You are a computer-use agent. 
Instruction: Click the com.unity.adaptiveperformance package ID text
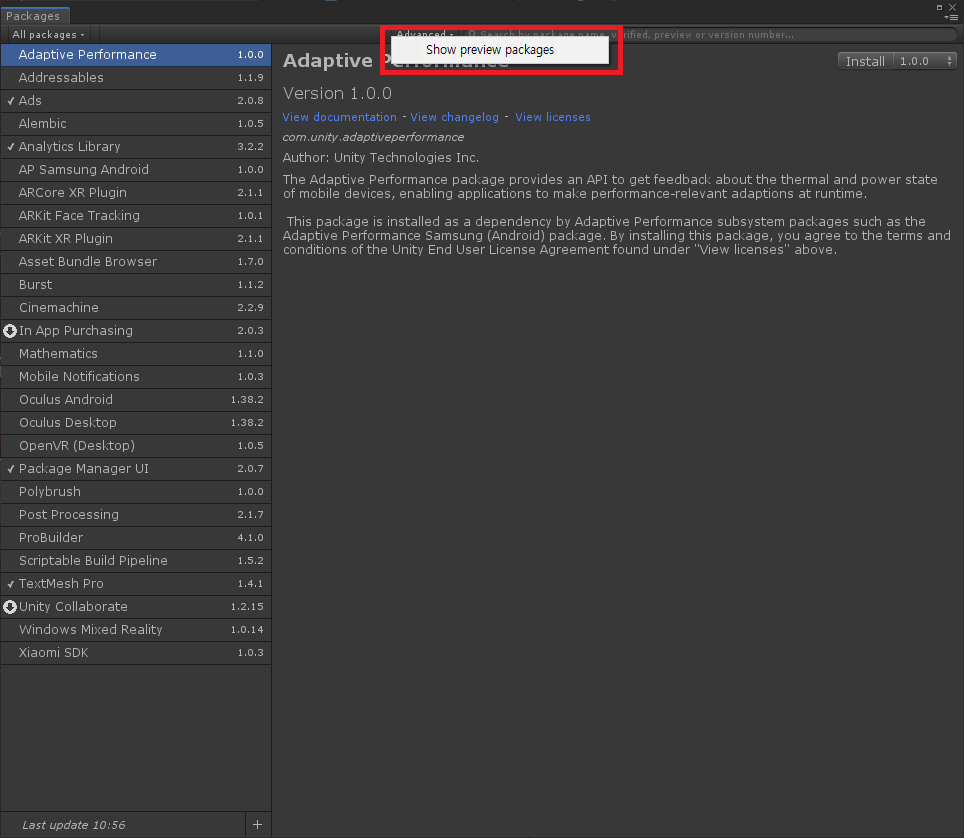[x=373, y=137]
